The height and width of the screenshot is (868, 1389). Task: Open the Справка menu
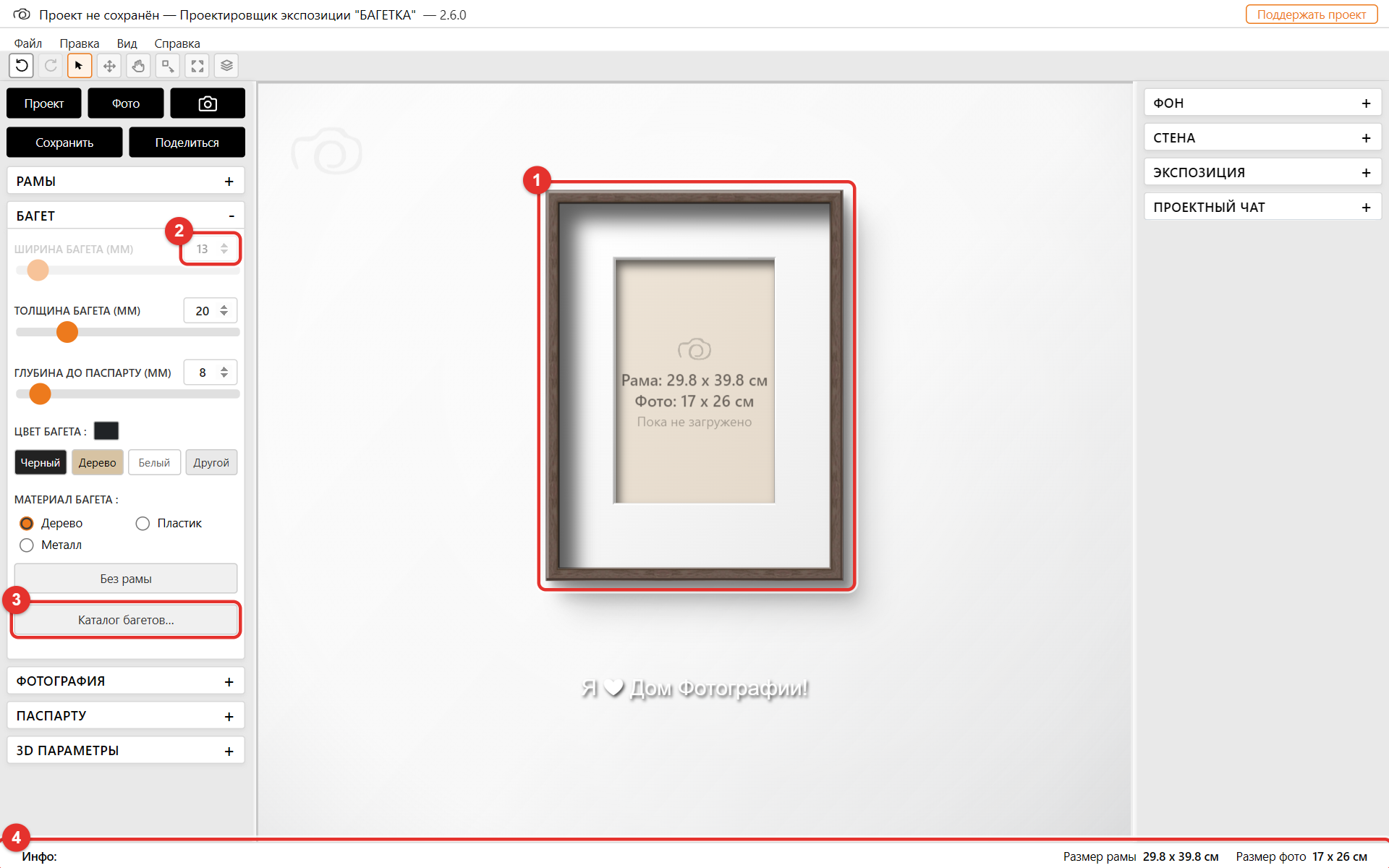(x=177, y=43)
